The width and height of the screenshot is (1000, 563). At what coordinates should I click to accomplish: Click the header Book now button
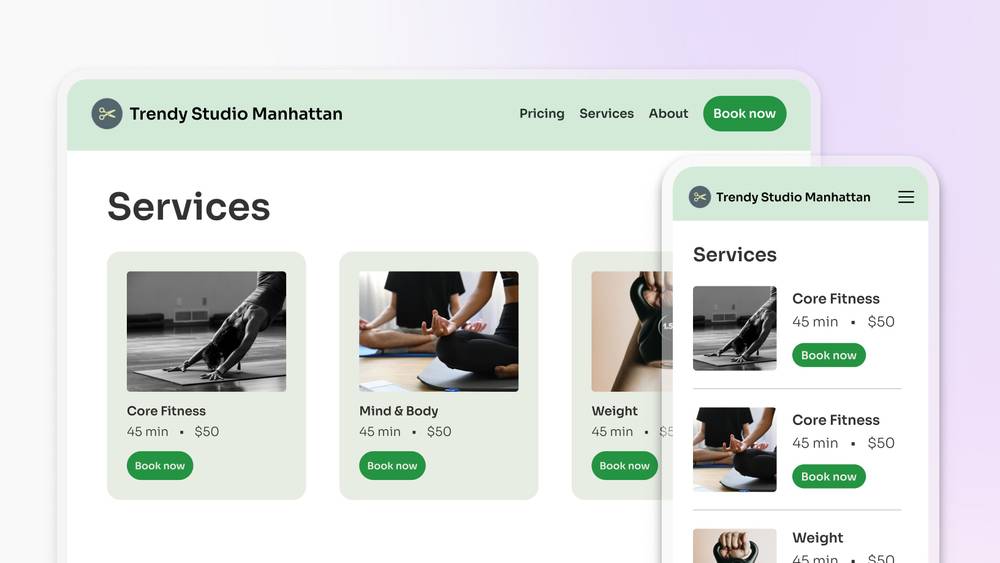coord(744,113)
